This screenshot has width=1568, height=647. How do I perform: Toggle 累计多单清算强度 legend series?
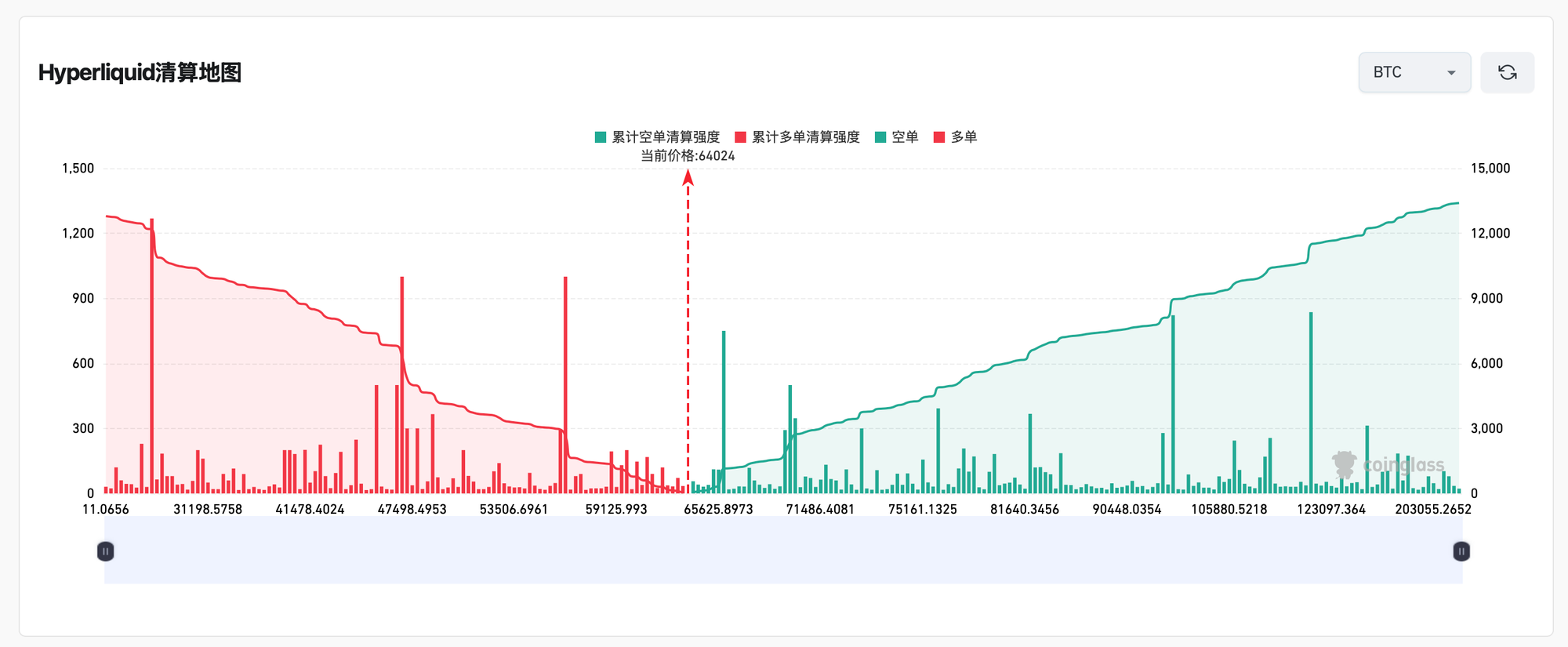coord(797,137)
